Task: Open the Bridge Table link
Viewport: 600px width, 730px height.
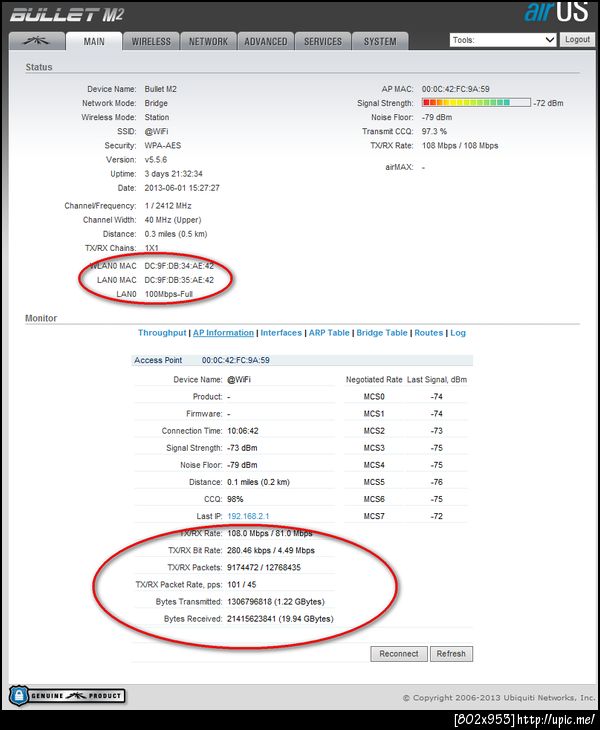Action: (x=382, y=333)
